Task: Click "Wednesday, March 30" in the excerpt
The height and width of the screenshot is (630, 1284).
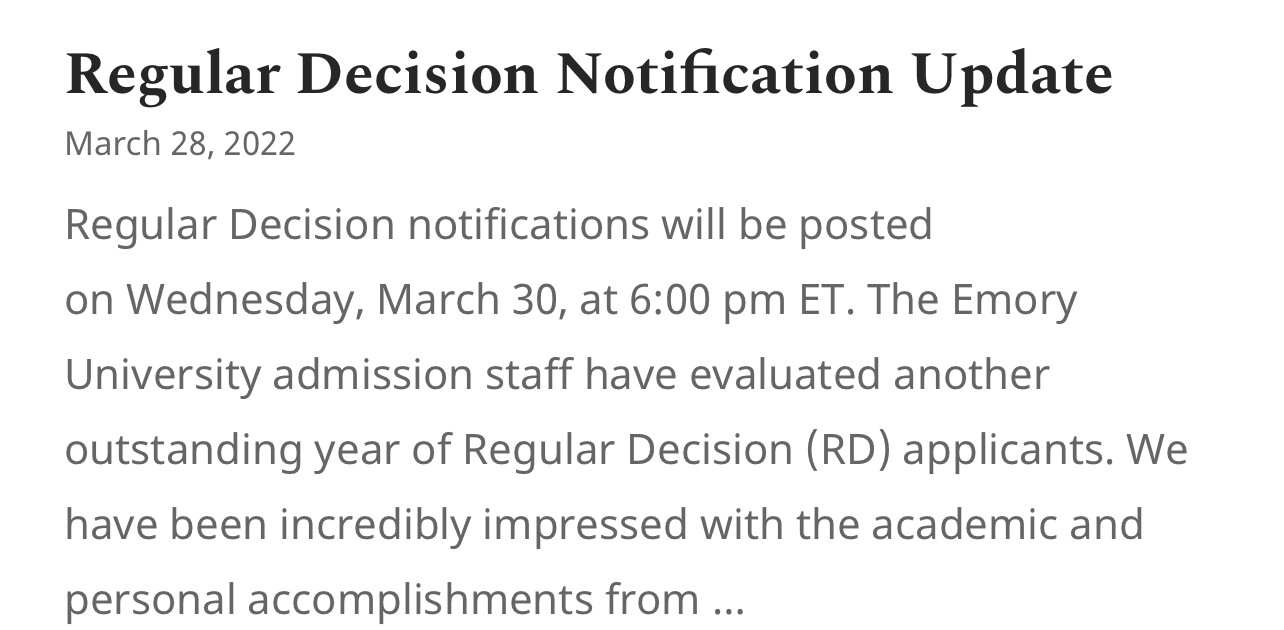Action: coord(341,301)
